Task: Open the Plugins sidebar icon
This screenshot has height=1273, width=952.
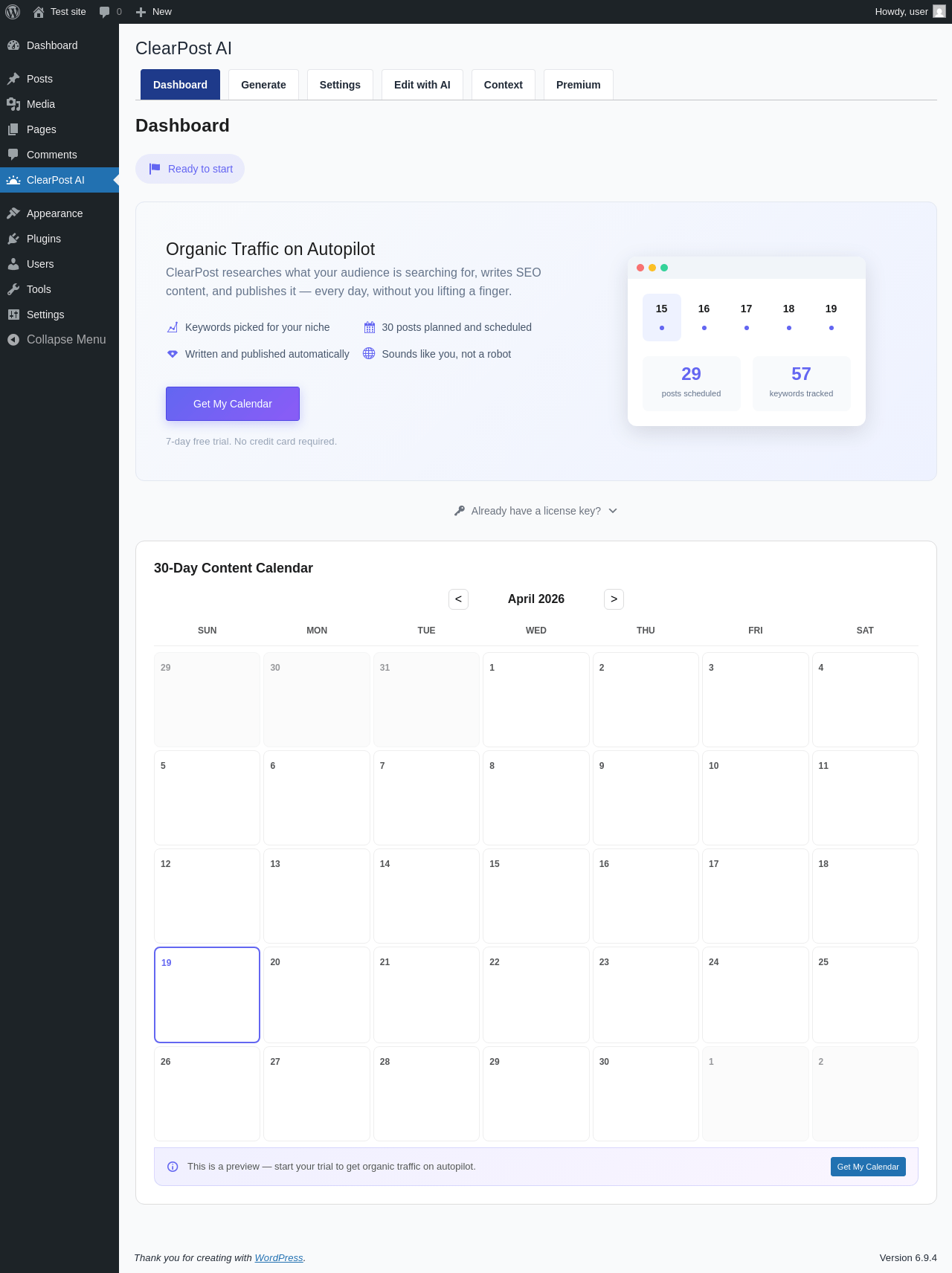Action: coord(13,239)
